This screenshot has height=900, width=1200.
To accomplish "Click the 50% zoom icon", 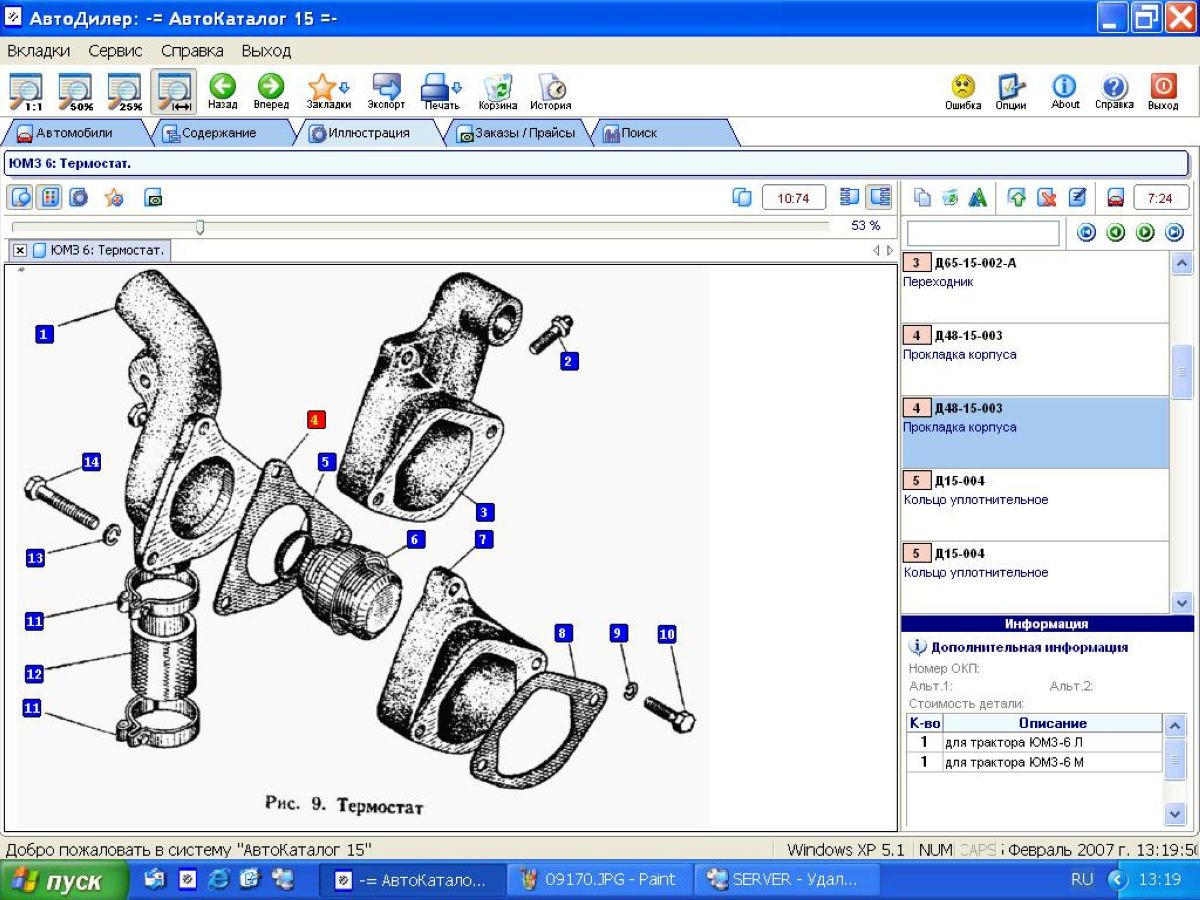I will click(x=75, y=91).
